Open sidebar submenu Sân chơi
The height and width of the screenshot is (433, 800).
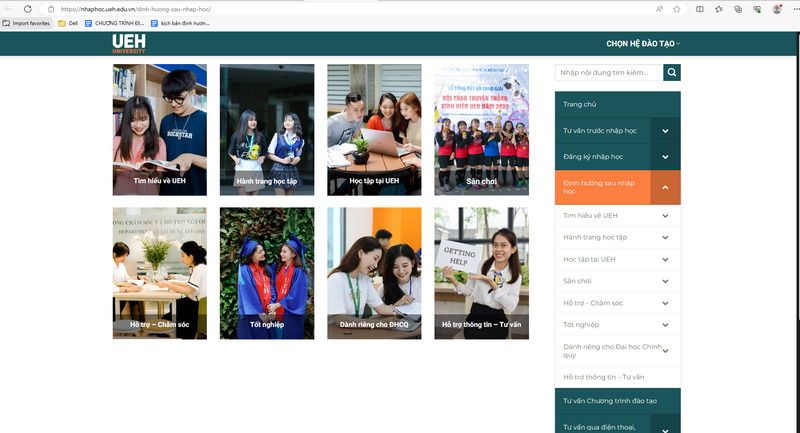[577, 281]
